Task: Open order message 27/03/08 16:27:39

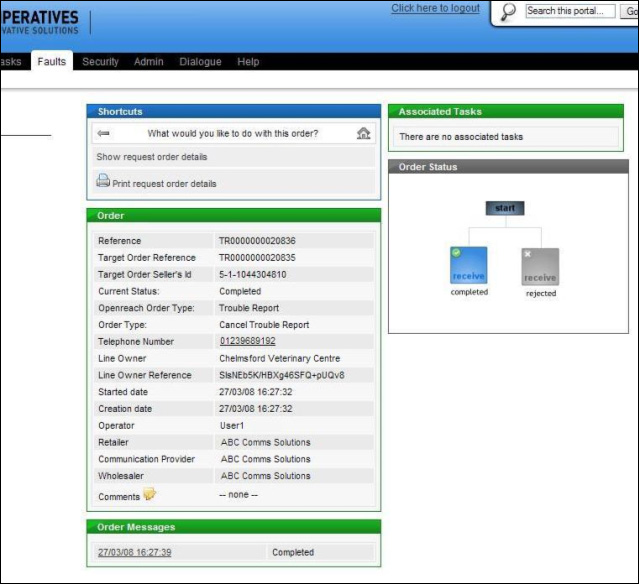Action: (x=134, y=552)
